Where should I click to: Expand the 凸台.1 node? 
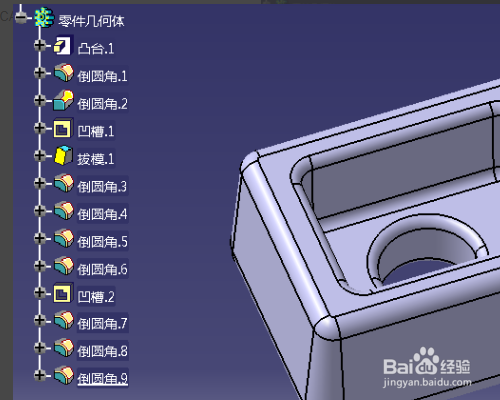tap(40, 45)
